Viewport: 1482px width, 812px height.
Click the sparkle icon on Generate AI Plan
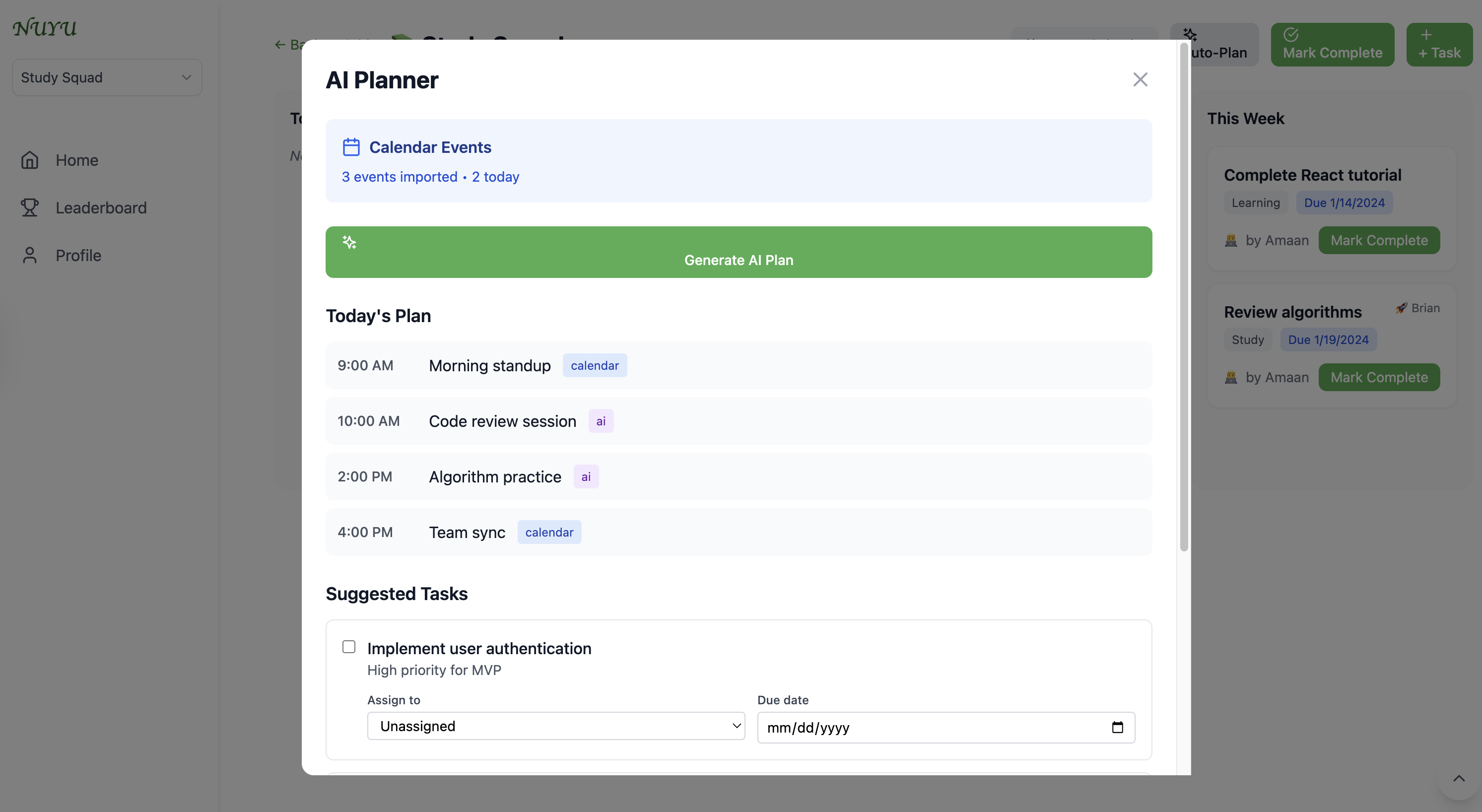coord(349,242)
